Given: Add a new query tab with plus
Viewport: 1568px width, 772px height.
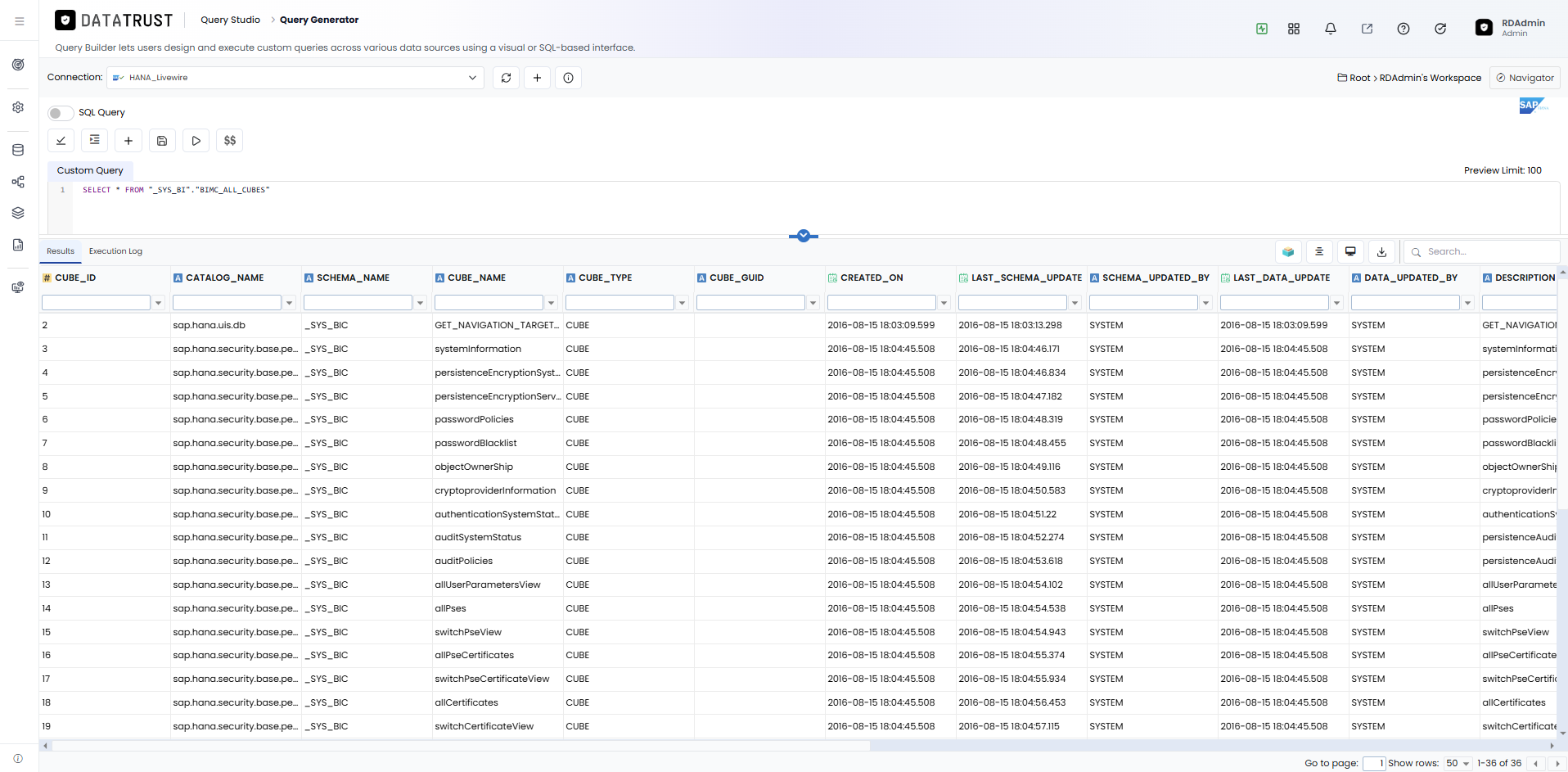Looking at the screenshot, I should pos(128,141).
